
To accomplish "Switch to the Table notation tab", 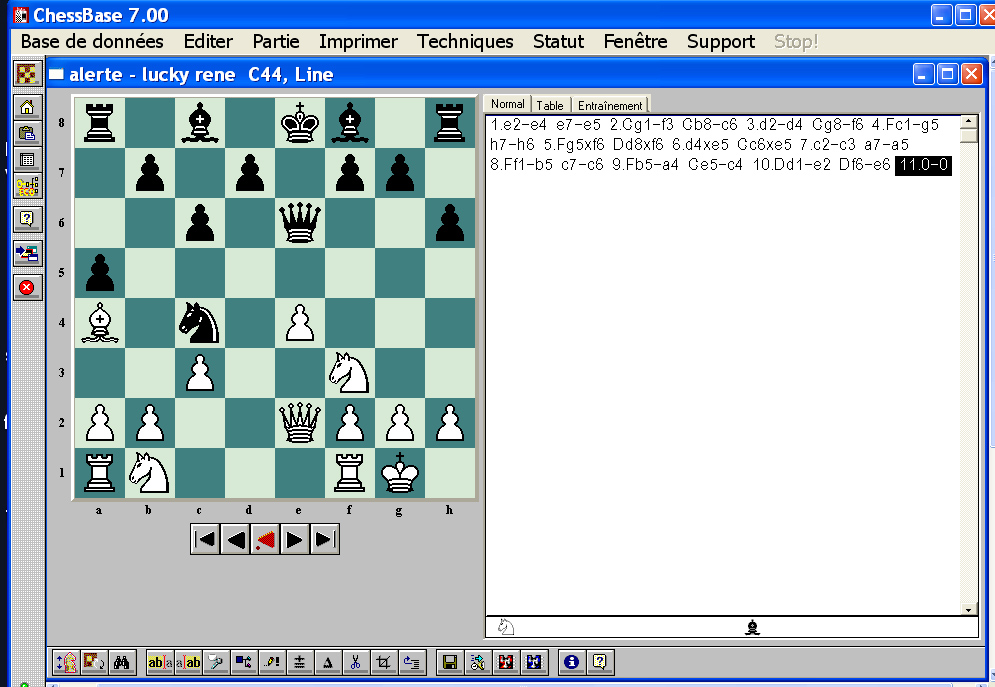I will coord(550,105).
